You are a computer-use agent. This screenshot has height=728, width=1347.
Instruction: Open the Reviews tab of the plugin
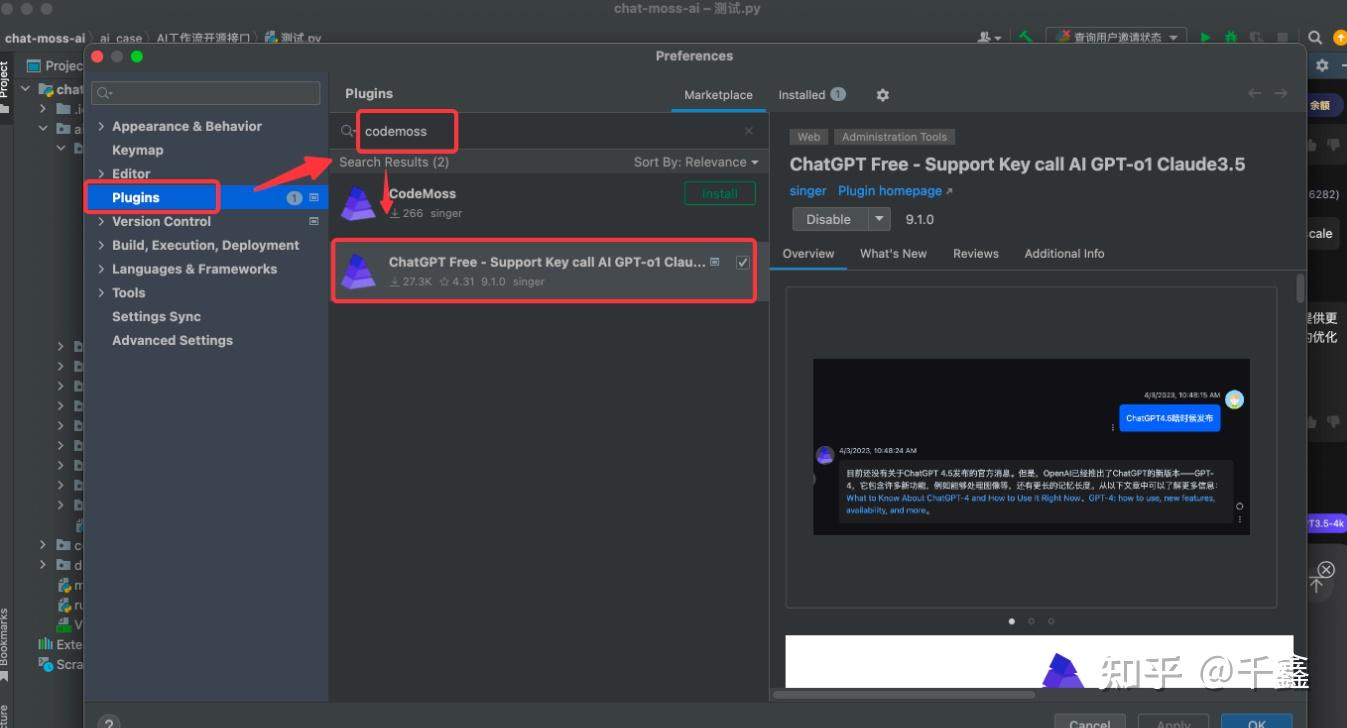(975, 253)
